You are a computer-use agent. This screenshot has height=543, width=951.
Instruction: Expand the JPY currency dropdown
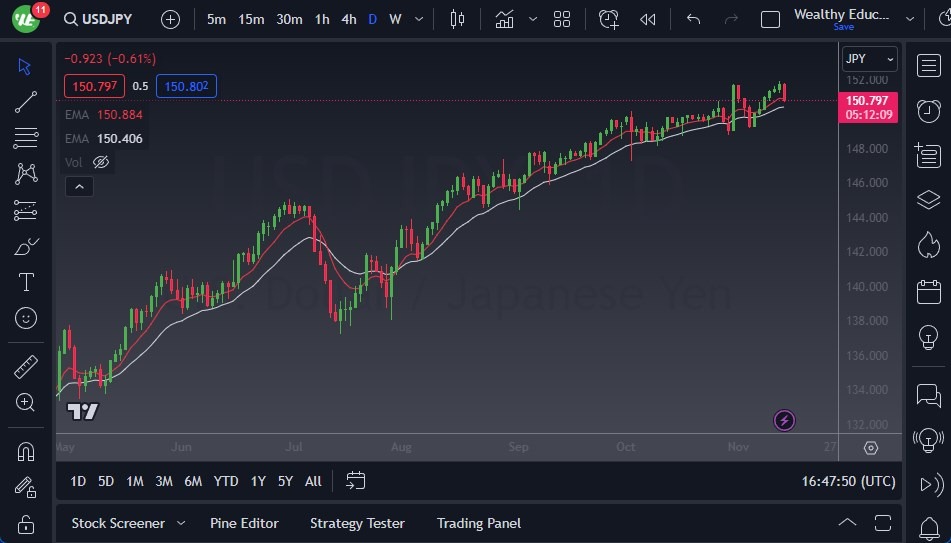[869, 59]
